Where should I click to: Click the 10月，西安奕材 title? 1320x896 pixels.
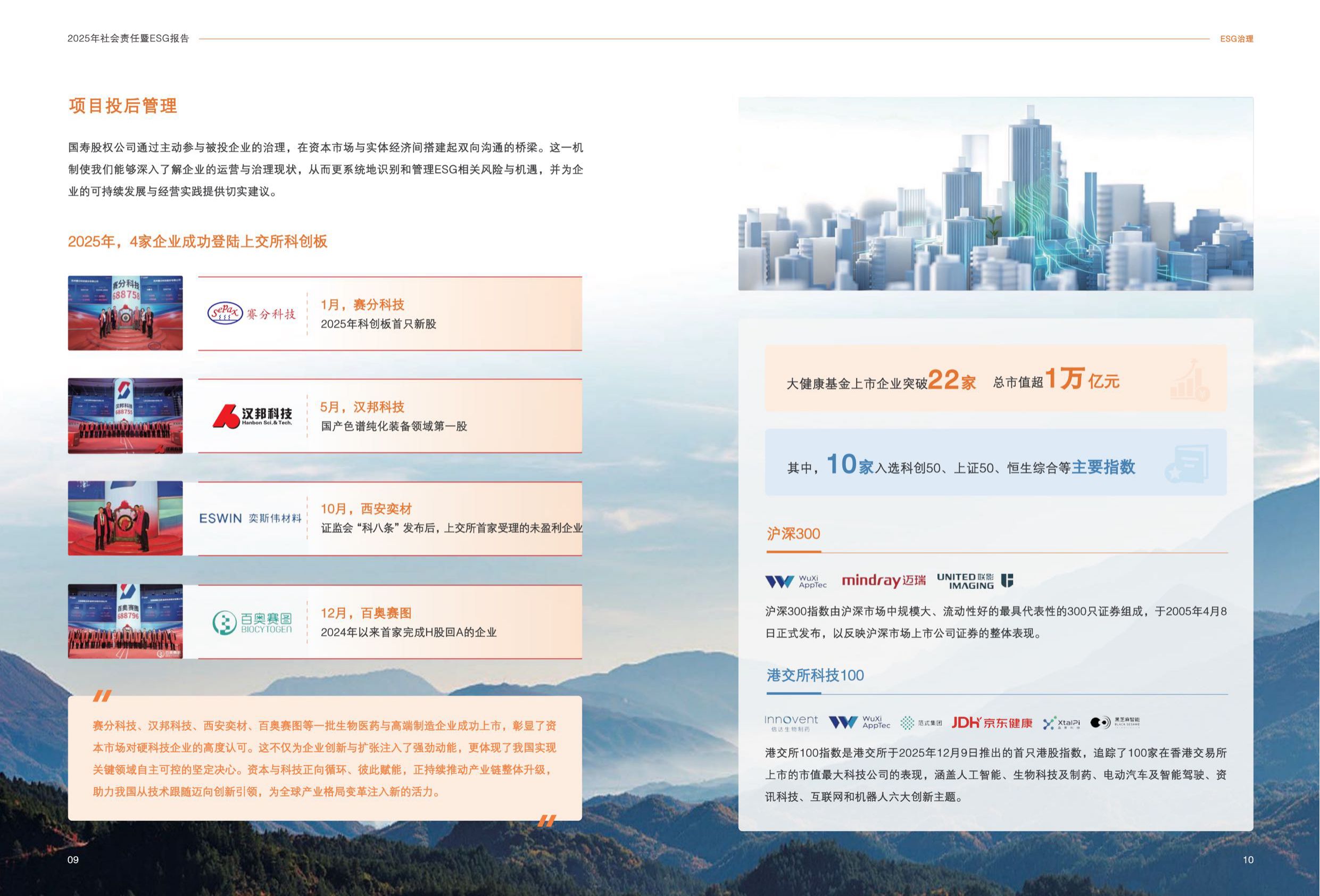(367, 509)
